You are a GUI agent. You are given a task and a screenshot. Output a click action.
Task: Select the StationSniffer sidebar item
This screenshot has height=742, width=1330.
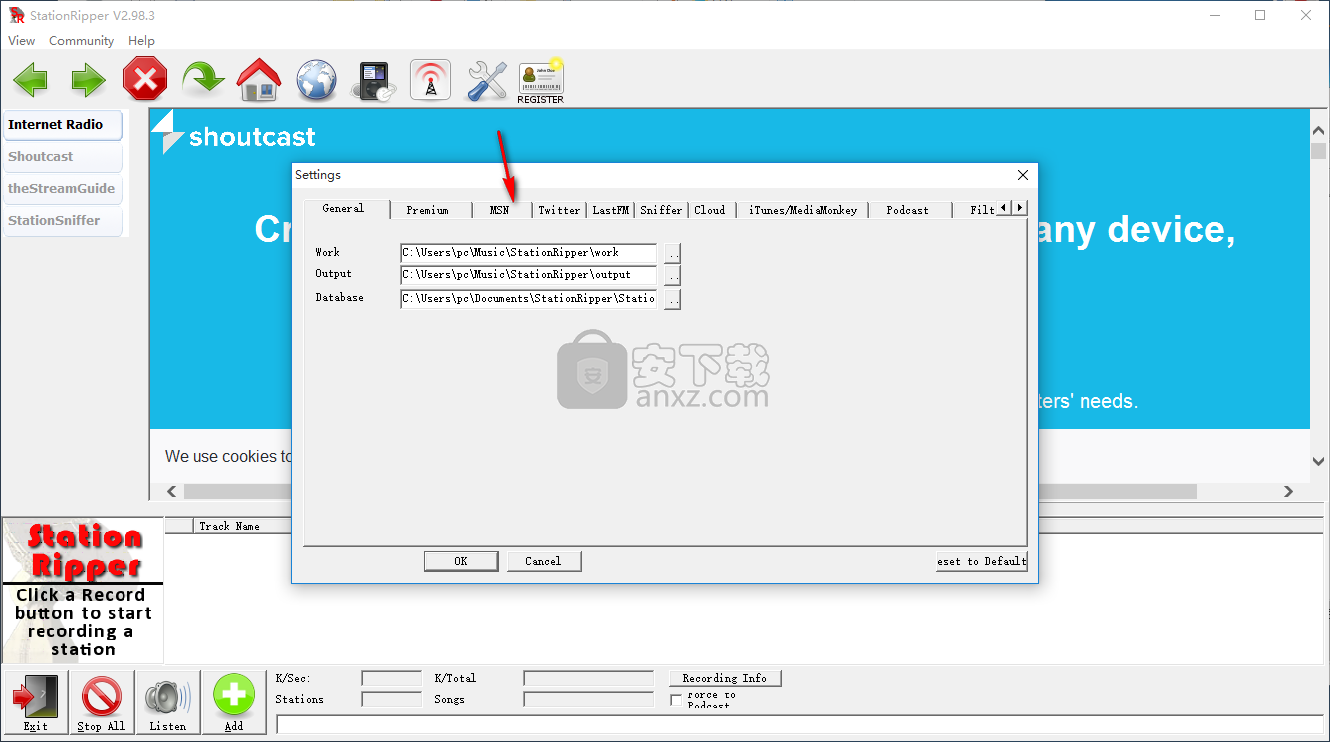click(x=63, y=221)
